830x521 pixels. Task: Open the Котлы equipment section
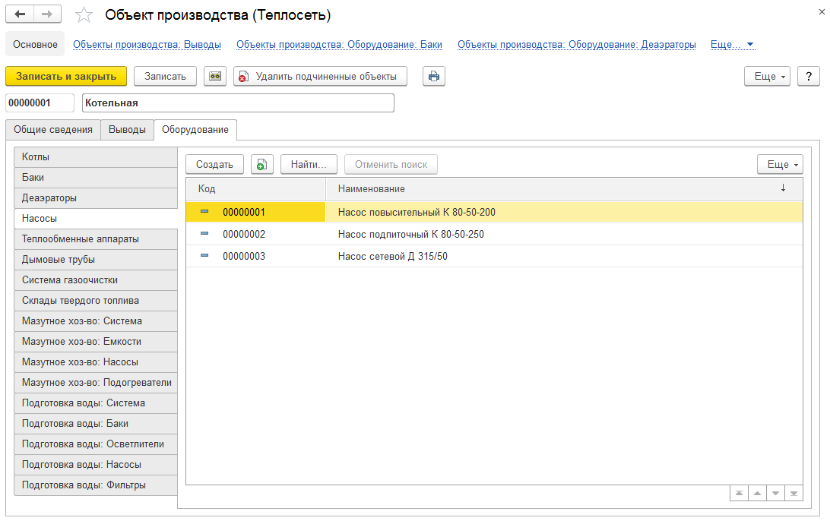point(97,157)
